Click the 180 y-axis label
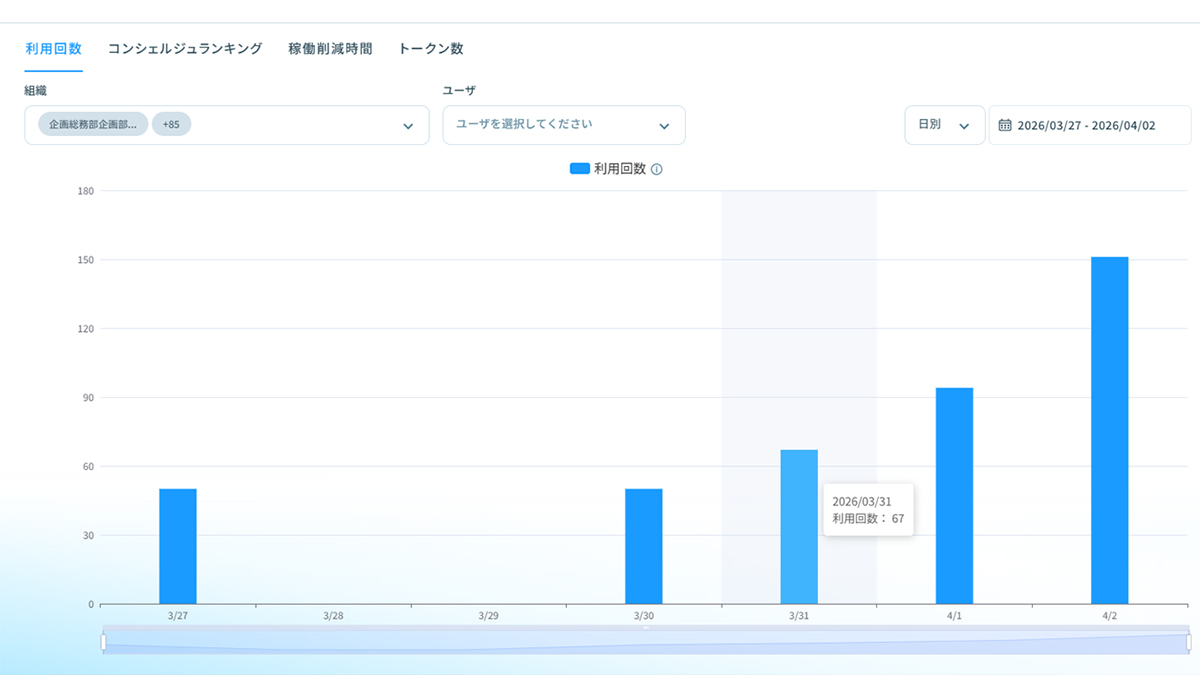The width and height of the screenshot is (1200, 675). pos(85,191)
